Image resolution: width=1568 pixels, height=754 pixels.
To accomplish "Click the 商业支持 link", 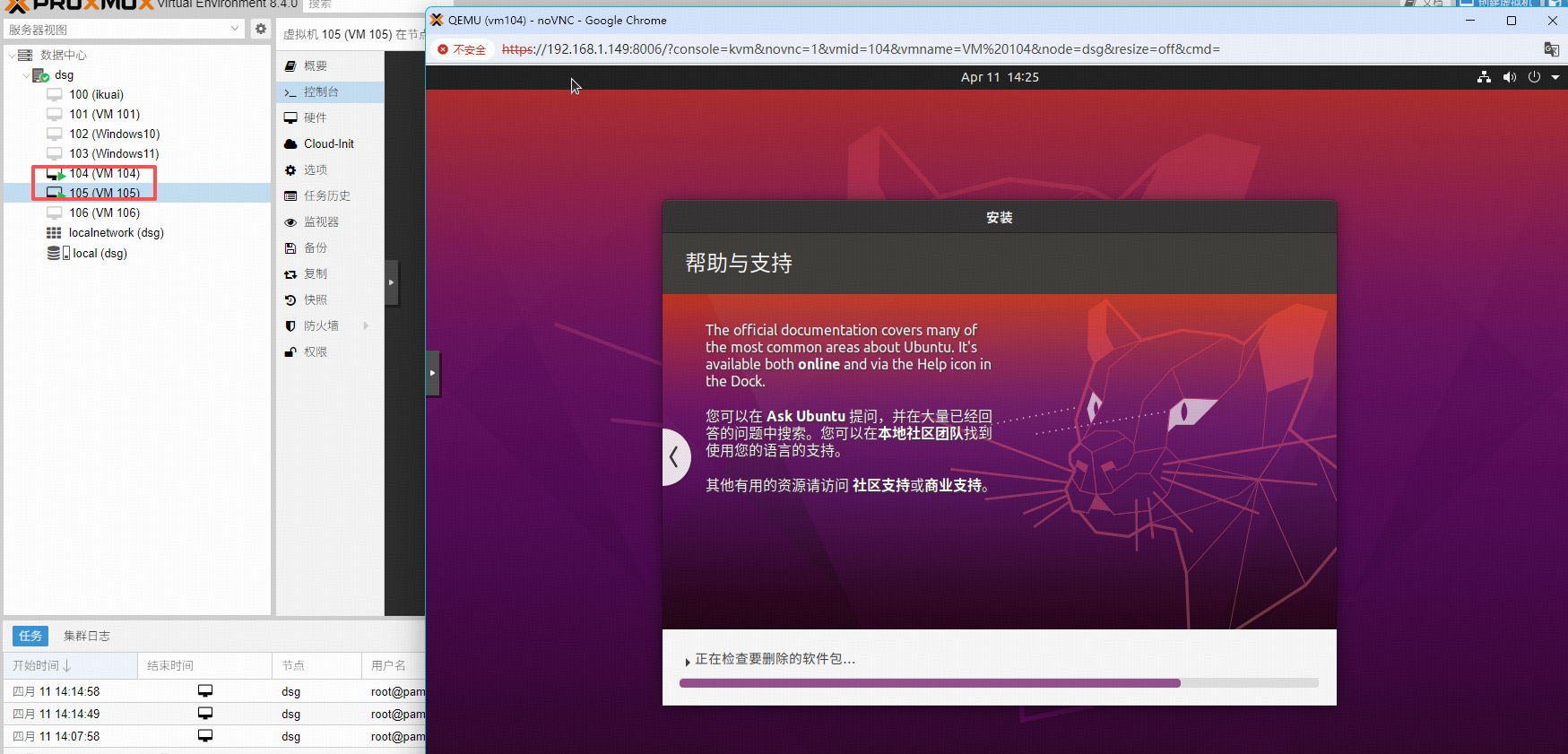I will pos(953,485).
